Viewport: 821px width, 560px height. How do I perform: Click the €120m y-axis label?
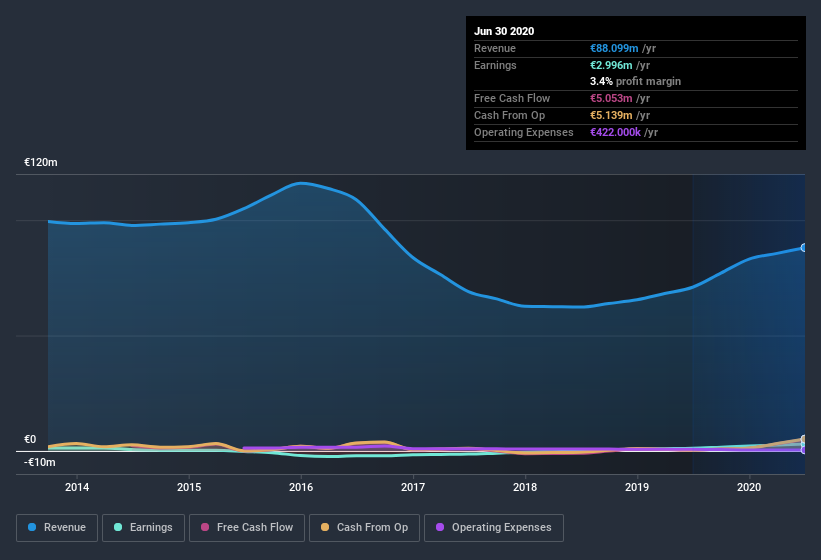point(41,162)
